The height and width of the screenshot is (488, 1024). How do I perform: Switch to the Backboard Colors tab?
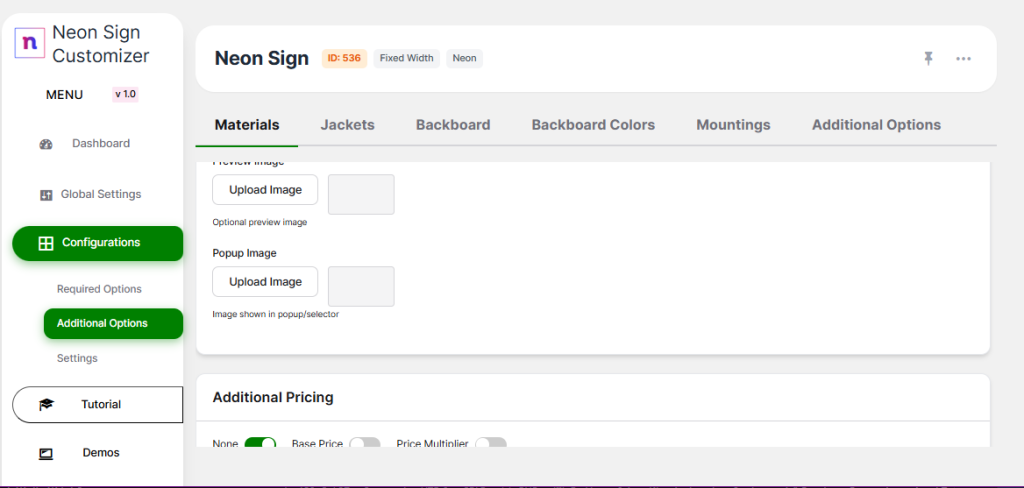coord(593,125)
